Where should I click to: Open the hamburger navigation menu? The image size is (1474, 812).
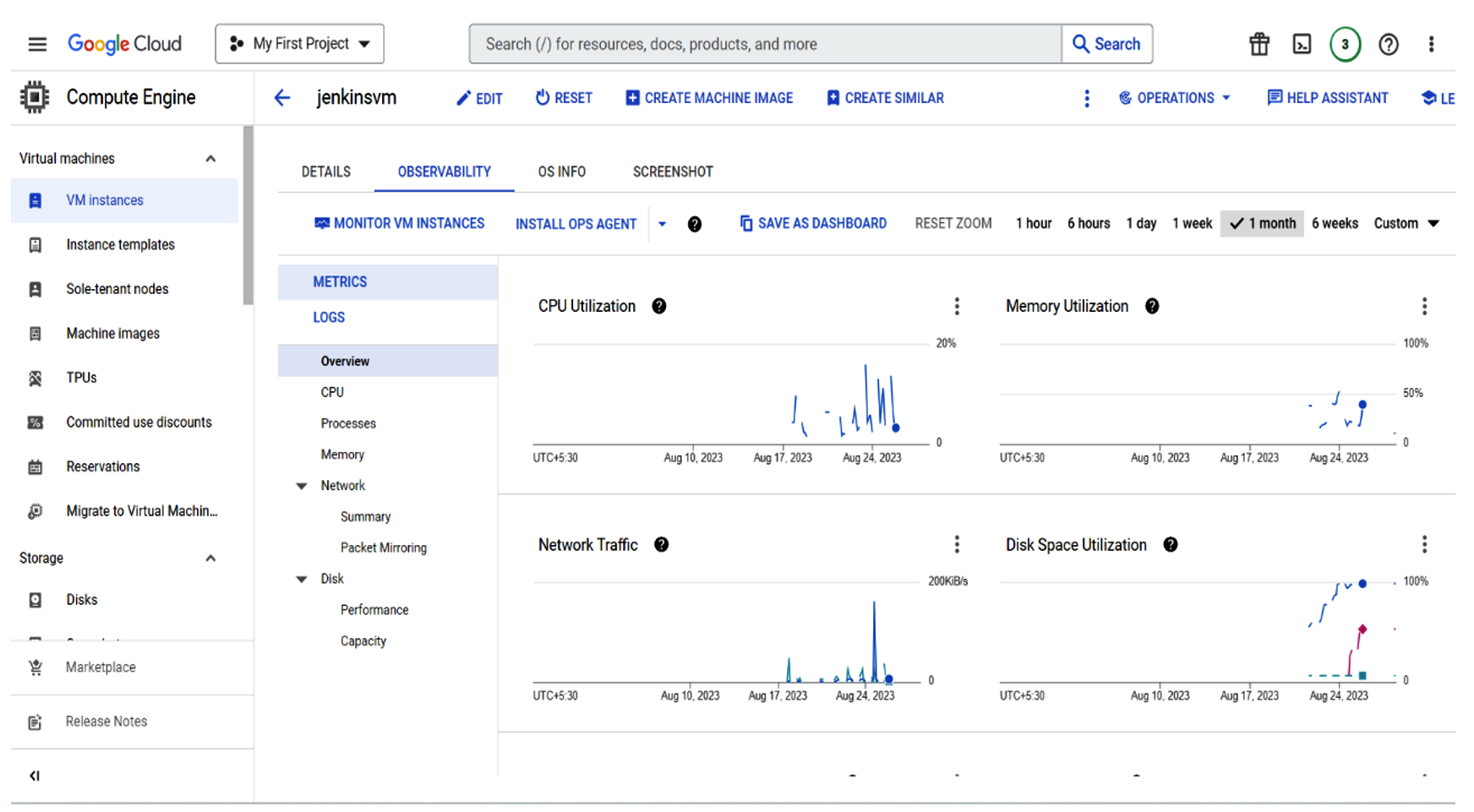[37, 44]
